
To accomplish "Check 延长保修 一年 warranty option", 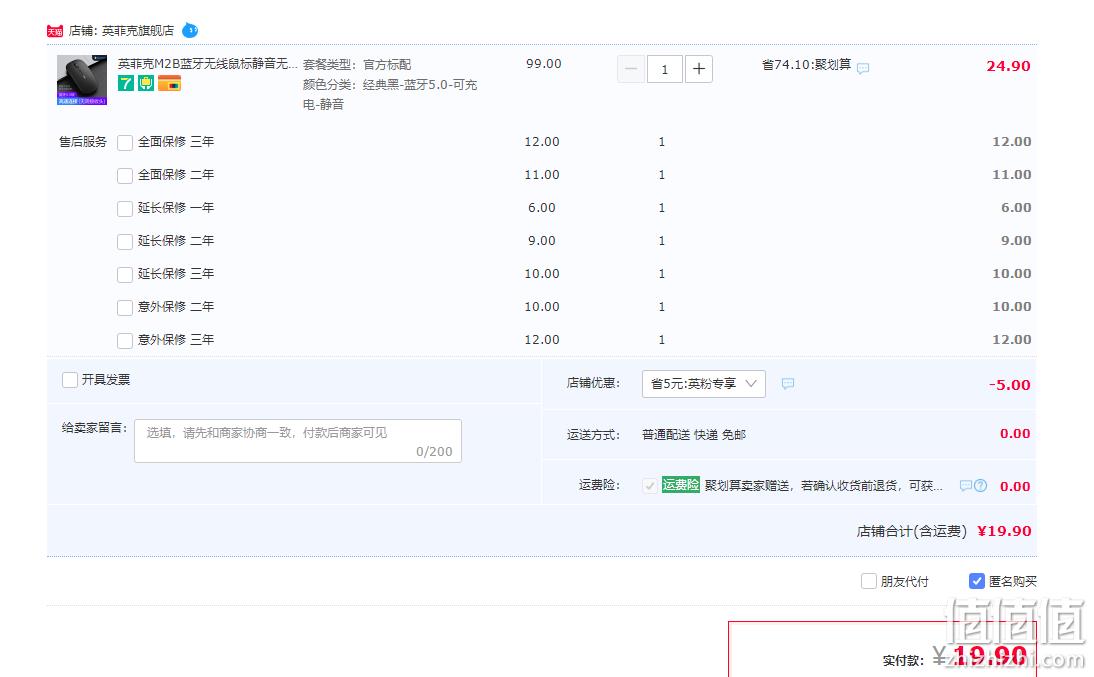I will (x=125, y=209).
